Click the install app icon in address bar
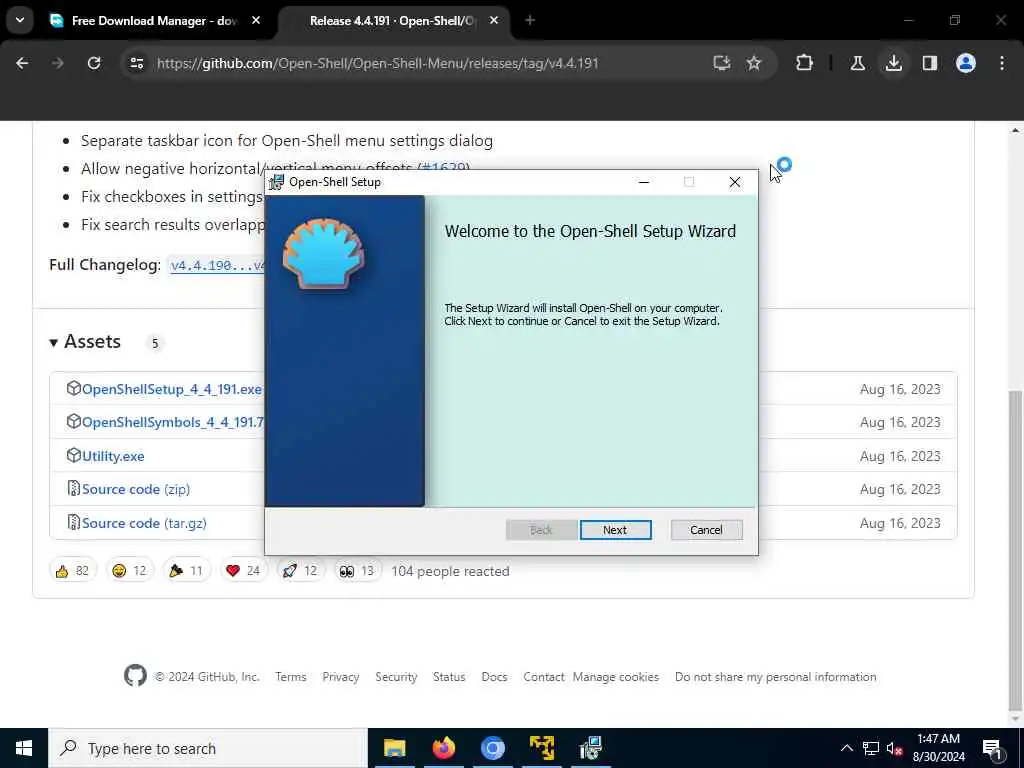Image resolution: width=1024 pixels, height=768 pixels. [x=722, y=63]
